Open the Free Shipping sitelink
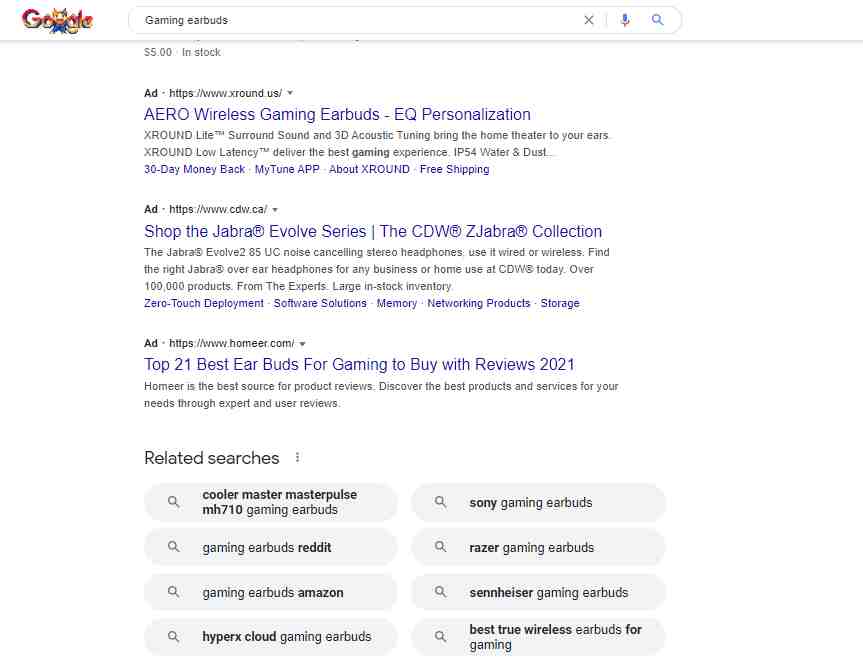This screenshot has width=863, height=669. click(x=454, y=169)
